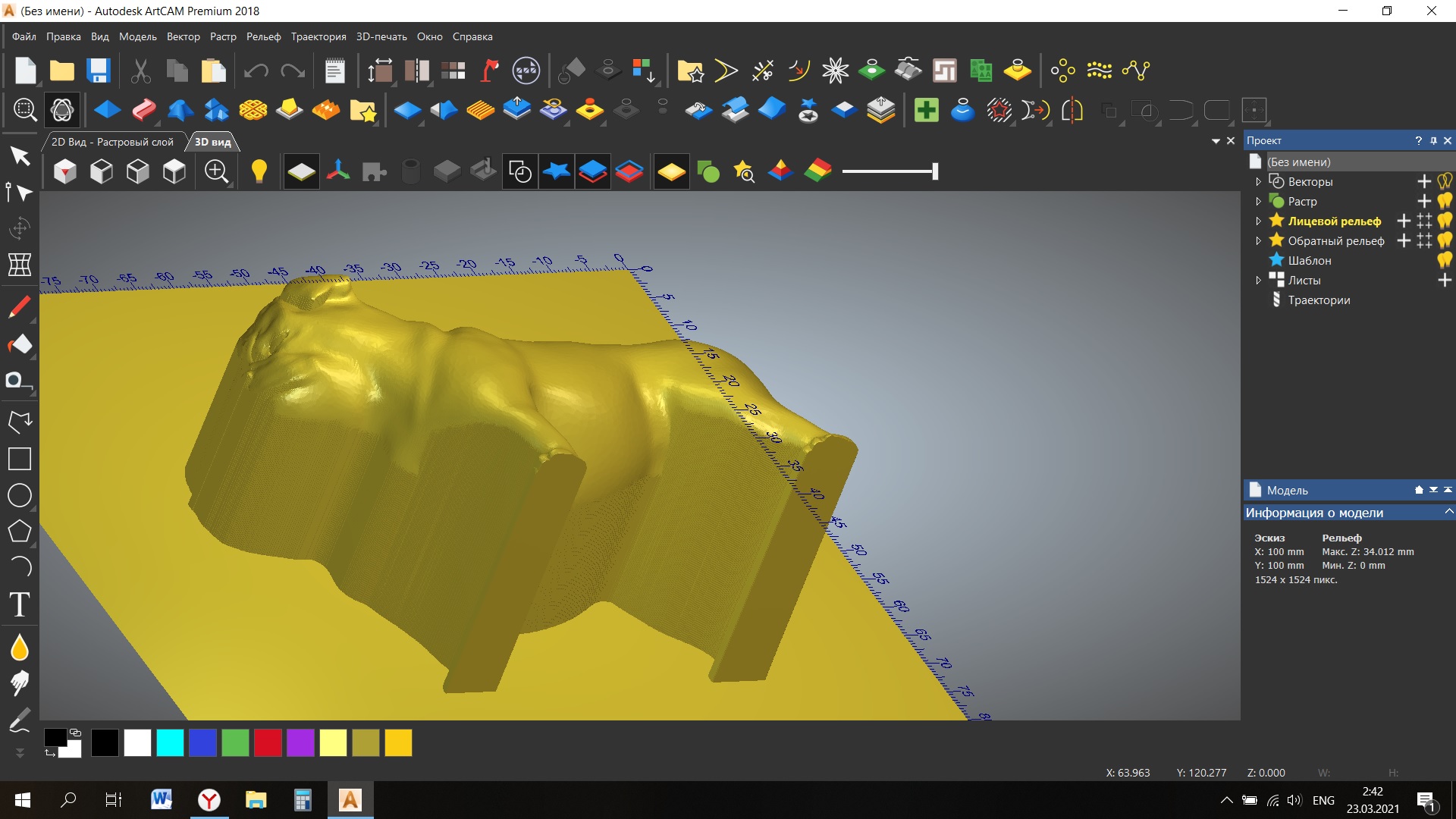Switch to 2D Вид - Растровый слой tab
Screen dimensions: 1456x819
(x=112, y=142)
